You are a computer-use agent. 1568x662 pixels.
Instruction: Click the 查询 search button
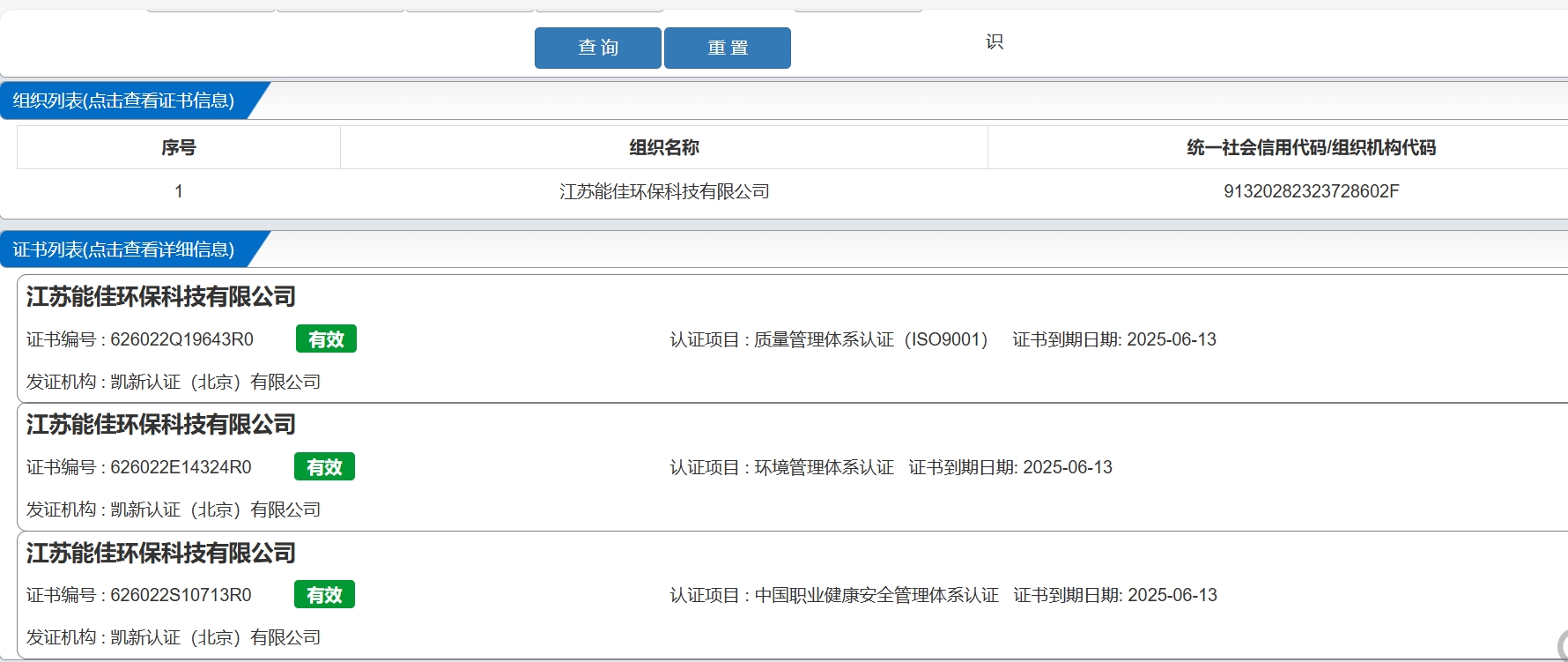(598, 48)
